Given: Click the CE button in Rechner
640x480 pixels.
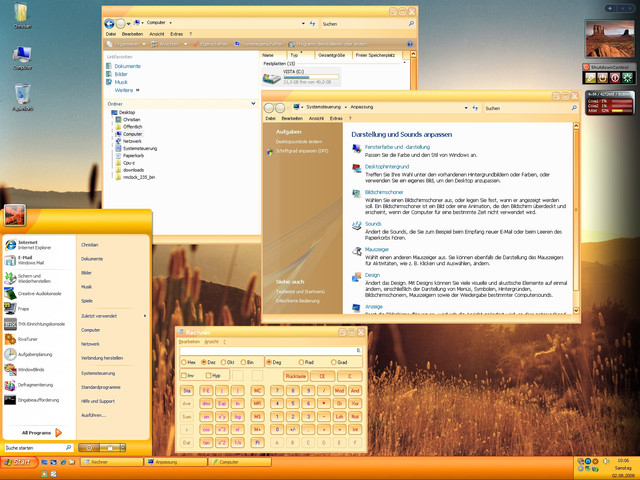Looking at the screenshot, I should pos(322,376).
